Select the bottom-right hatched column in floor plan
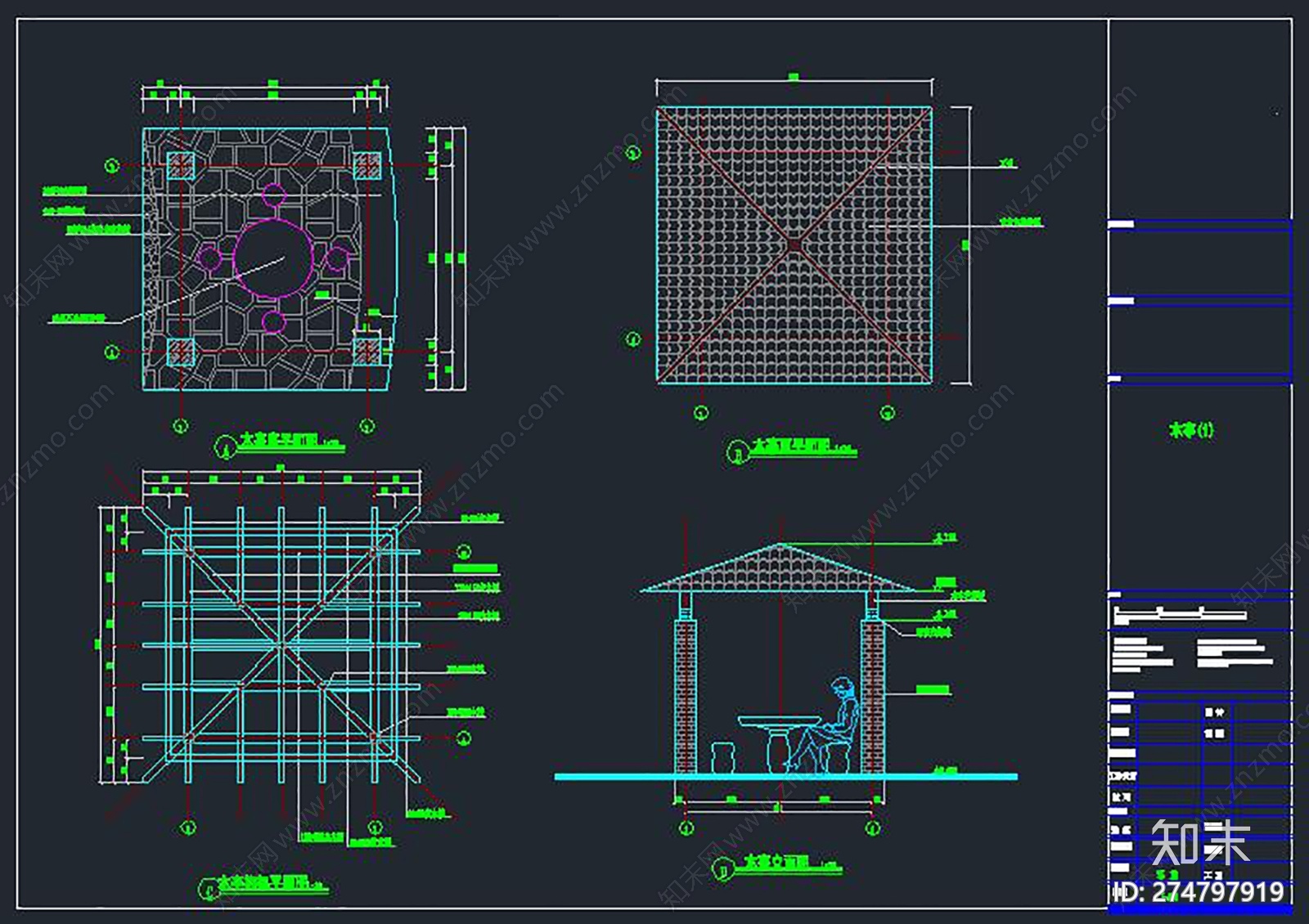This screenshot has width=1309, height=924. tap(367, 352)
